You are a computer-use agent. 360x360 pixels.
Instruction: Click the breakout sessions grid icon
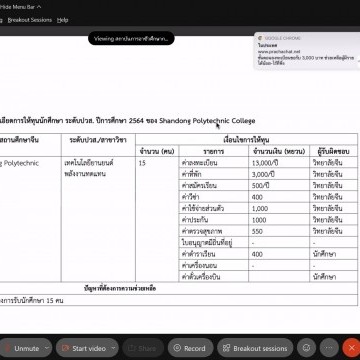pyautogui.click(x=226, y=348)
